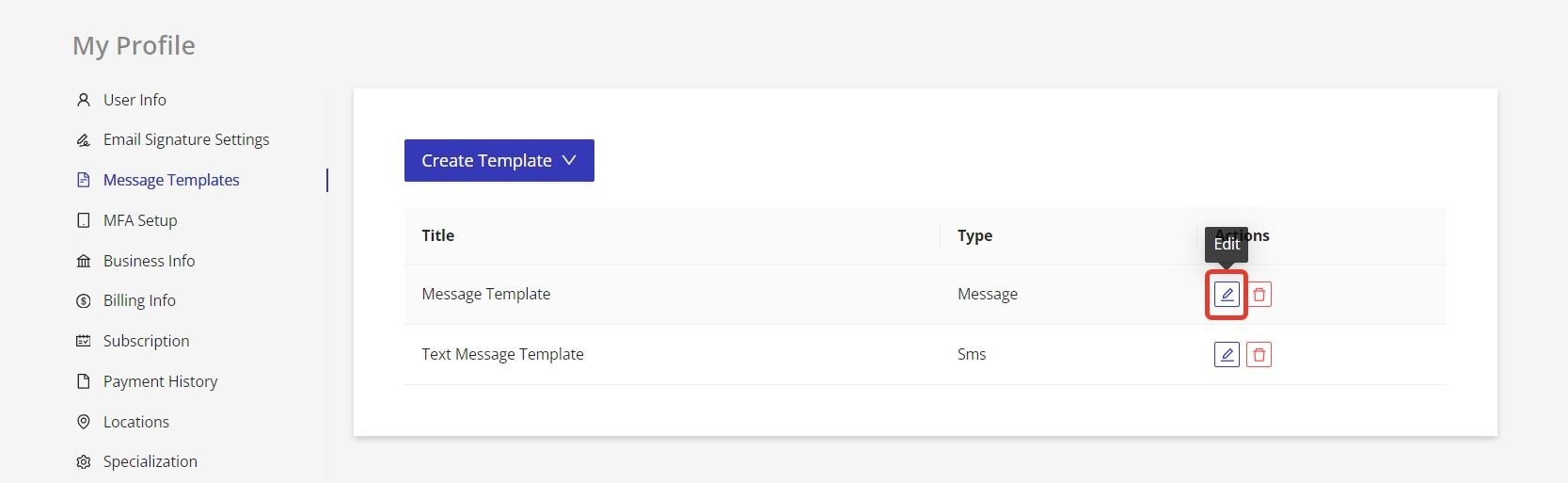Click the Billing Info dollar icon
This screenshot has width=1568, height=483.
[x=84, y=301]
